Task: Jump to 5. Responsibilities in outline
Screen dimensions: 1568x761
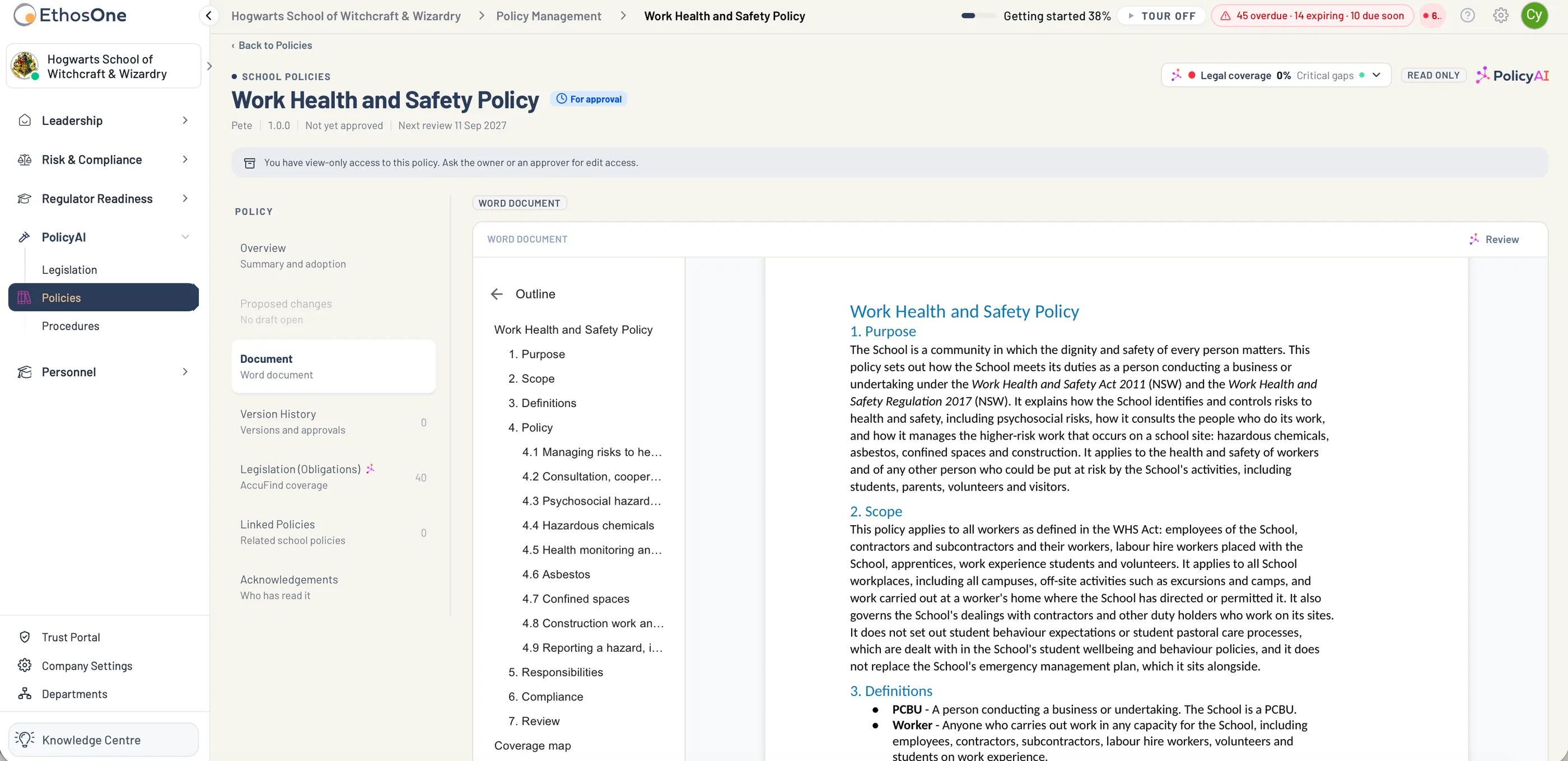Action: (x=555, y=672)
